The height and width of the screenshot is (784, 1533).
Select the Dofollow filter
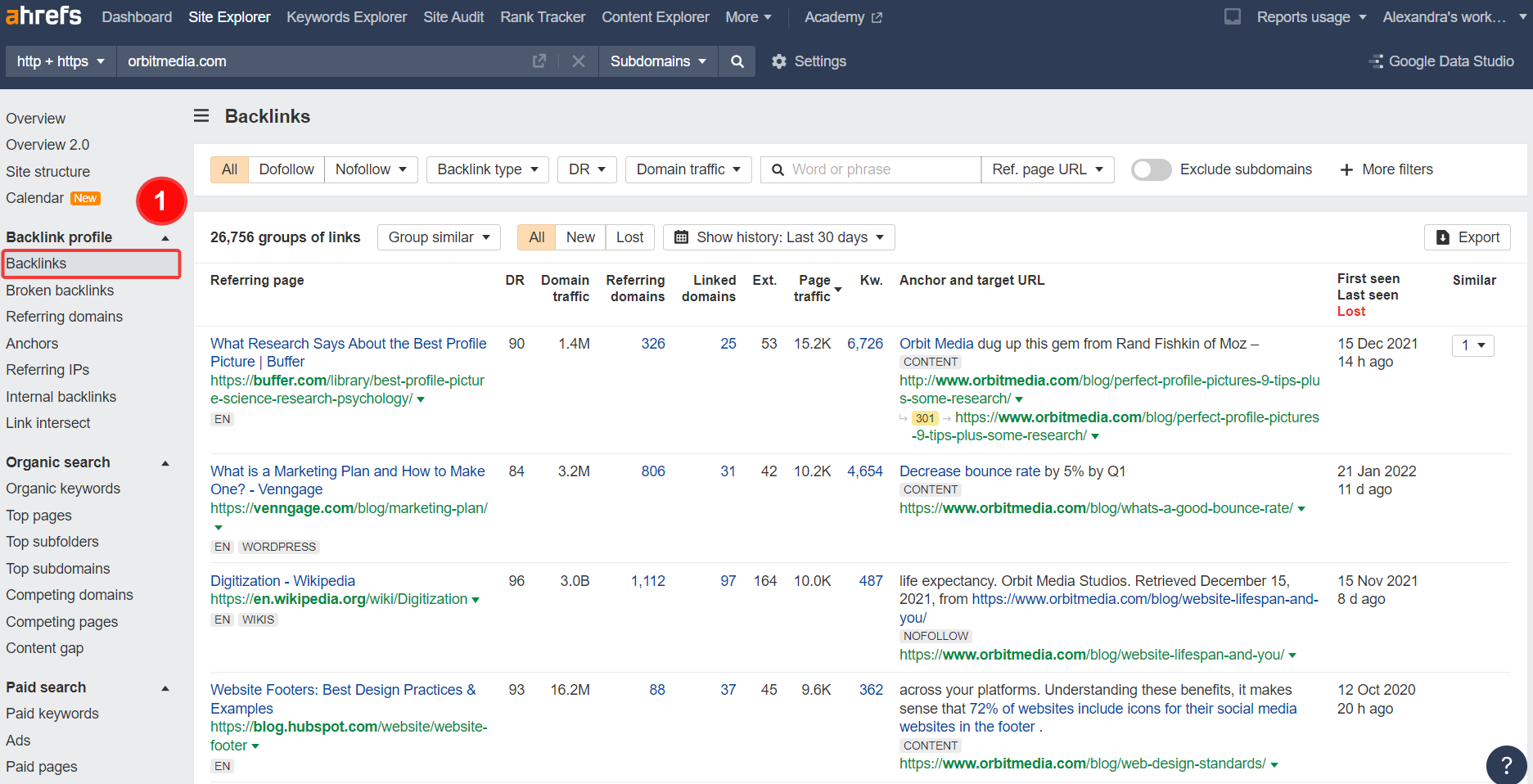pyautogui.click(x=286, y=169)
